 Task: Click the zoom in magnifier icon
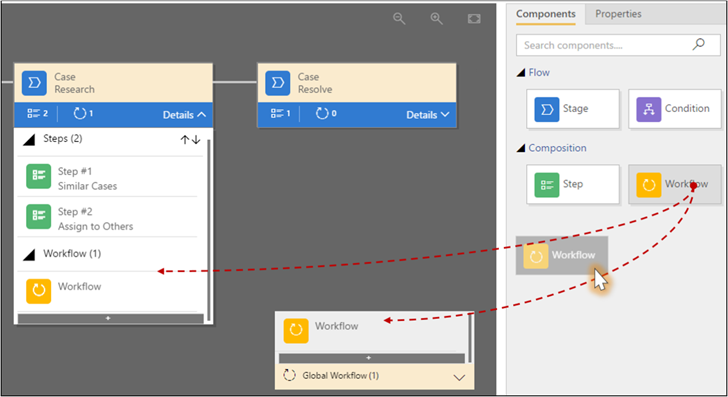click(x=436, y=19)
